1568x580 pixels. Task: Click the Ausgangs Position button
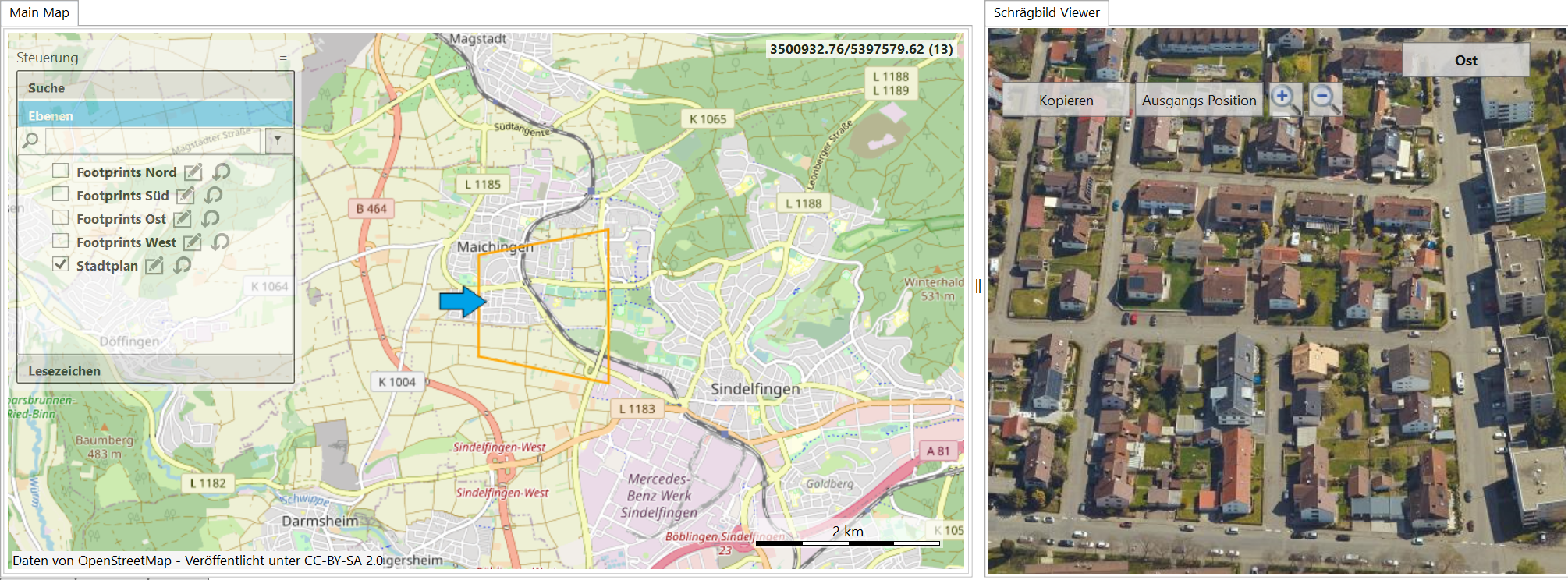1198,101
